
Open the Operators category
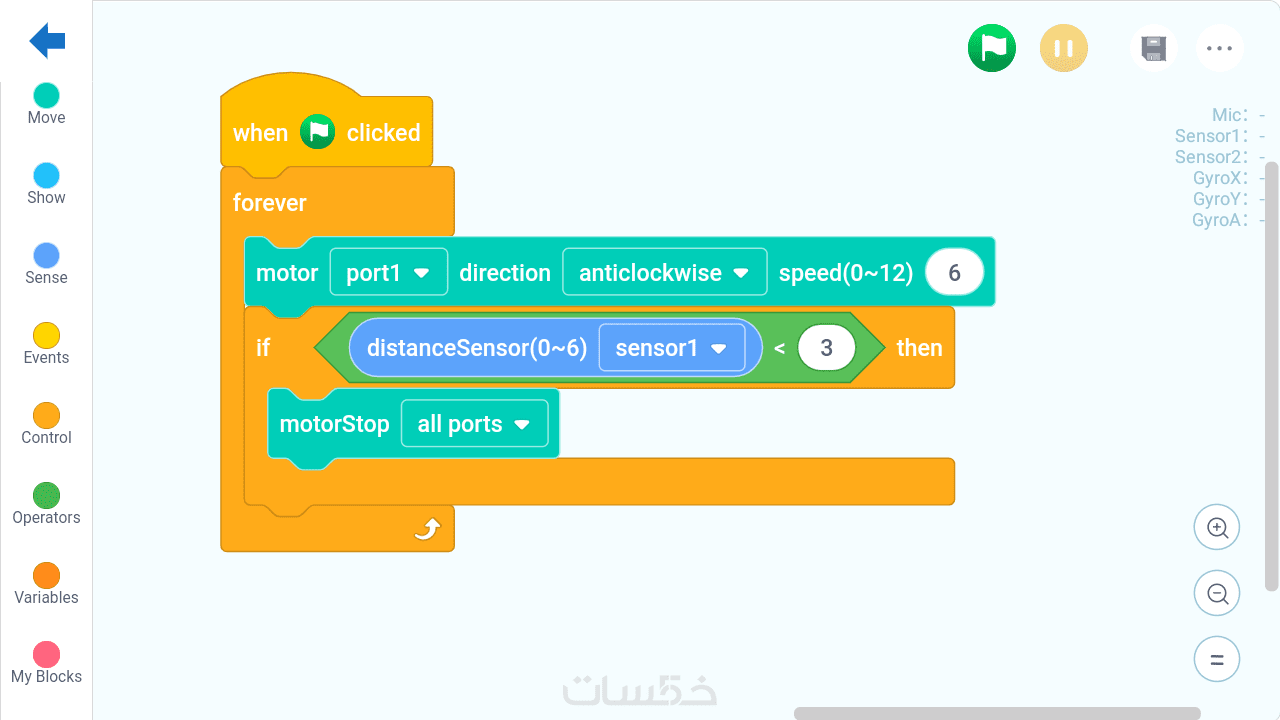tap(46, 504)
